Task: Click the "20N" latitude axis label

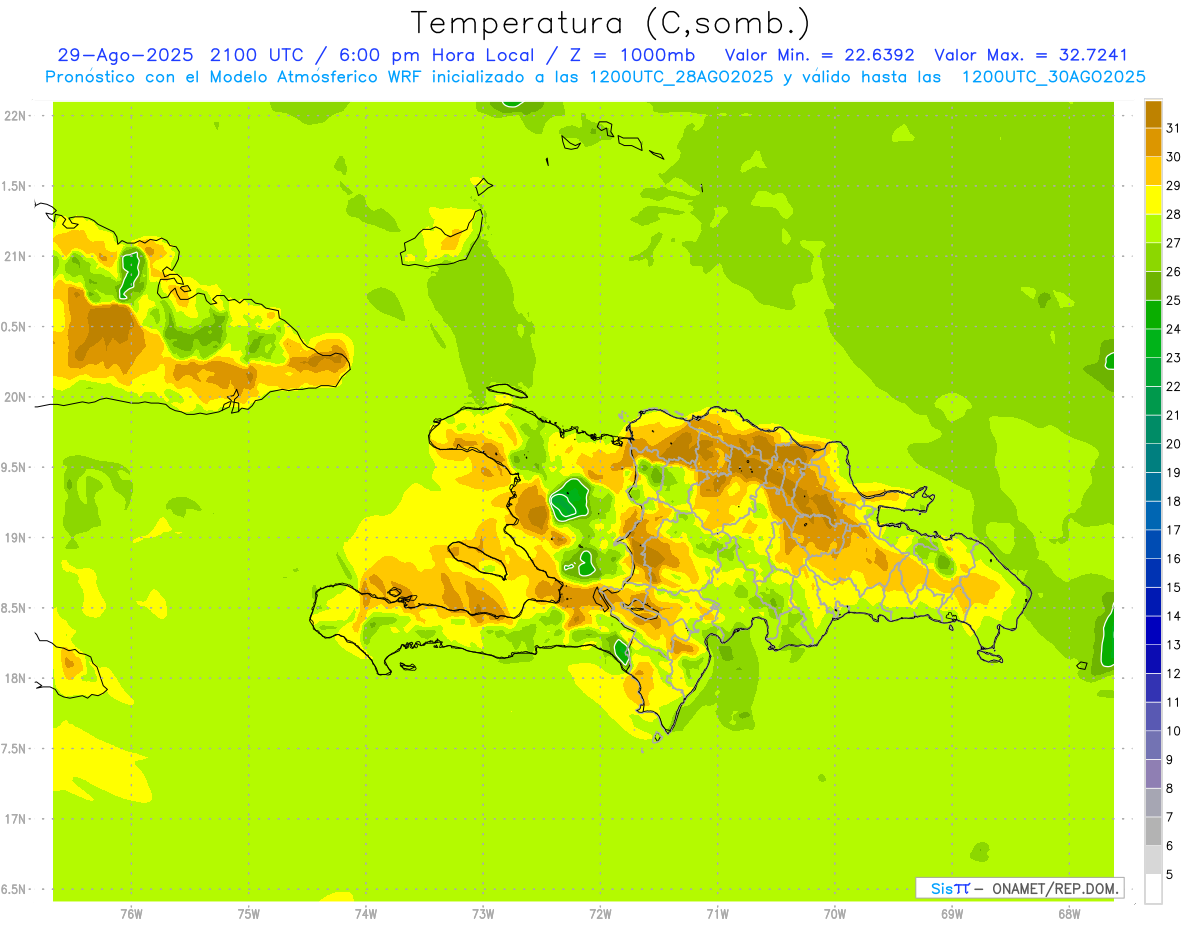Action: pos(15,397)
